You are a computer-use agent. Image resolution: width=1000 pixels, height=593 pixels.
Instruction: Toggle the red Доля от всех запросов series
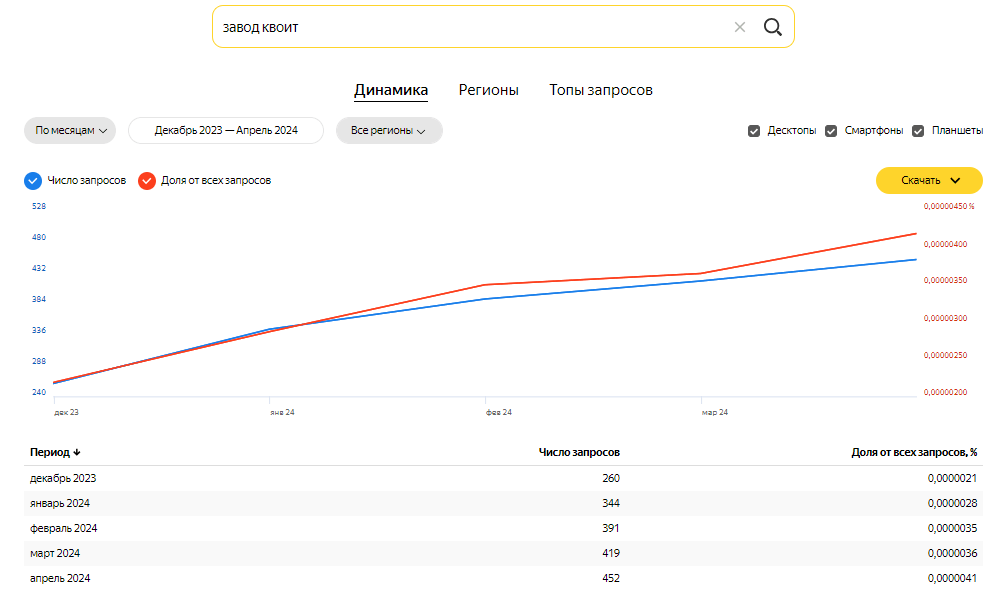coord(147,180)
